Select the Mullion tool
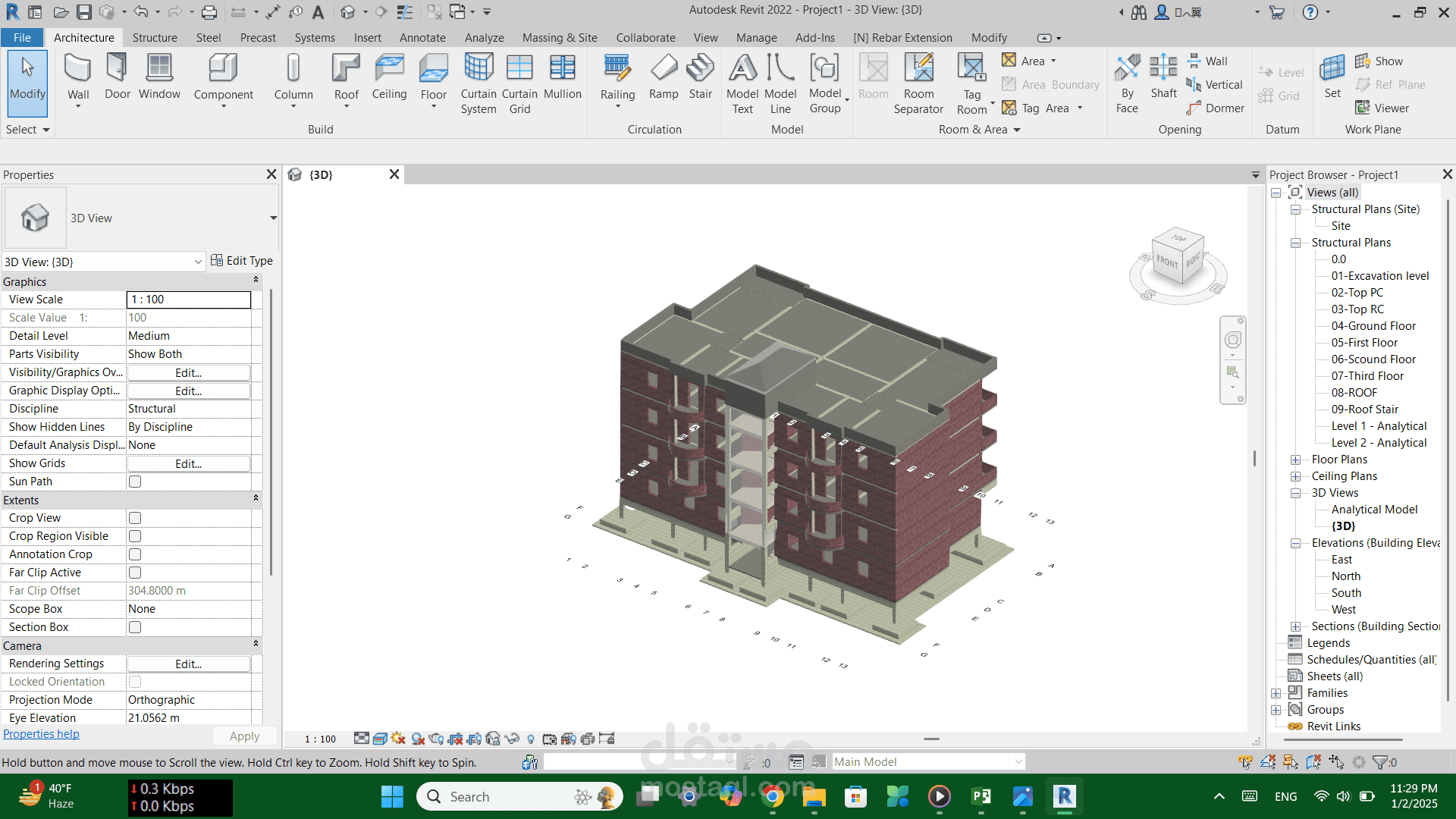The width and height of the screenshot is (1456, 819). coord(562,77)
